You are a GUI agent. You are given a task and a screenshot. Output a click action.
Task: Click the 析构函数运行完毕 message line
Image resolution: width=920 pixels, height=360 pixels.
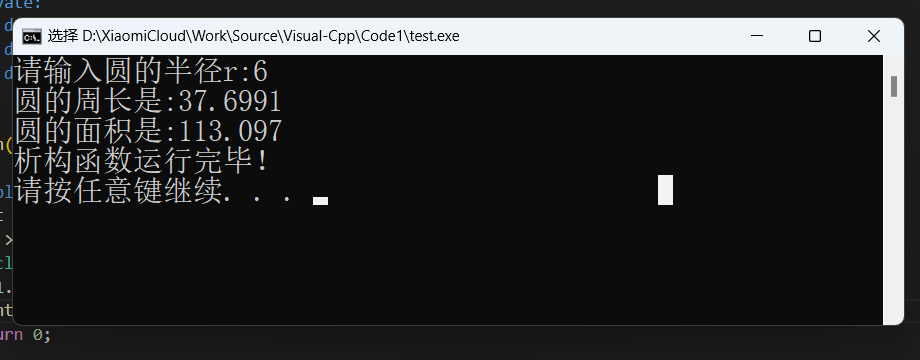[141, 160]
